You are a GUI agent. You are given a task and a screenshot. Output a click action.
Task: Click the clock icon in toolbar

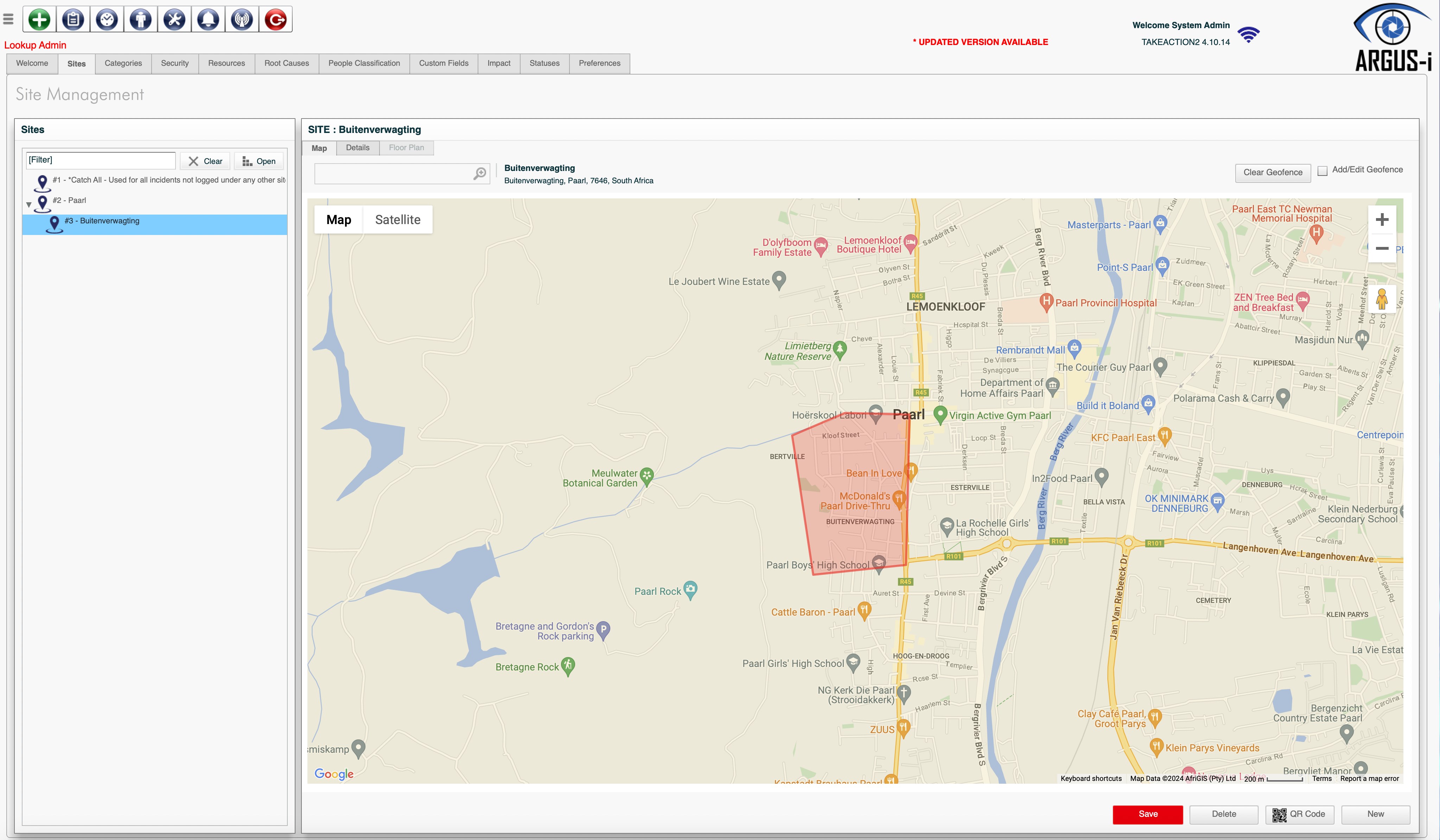point(107,19)
